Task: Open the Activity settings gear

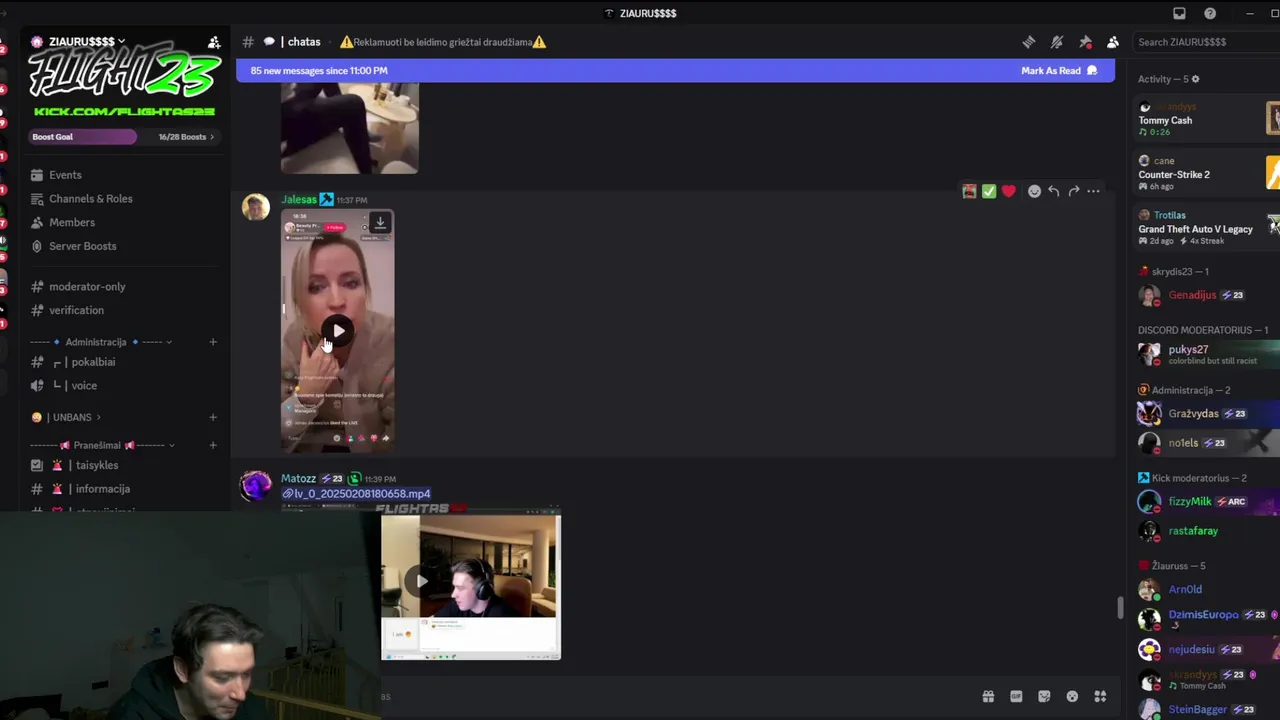Action: tap(1195, 79)
